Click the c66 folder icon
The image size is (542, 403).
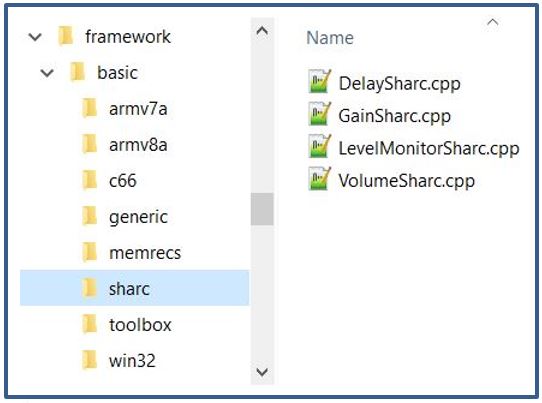tap(90, 180)
